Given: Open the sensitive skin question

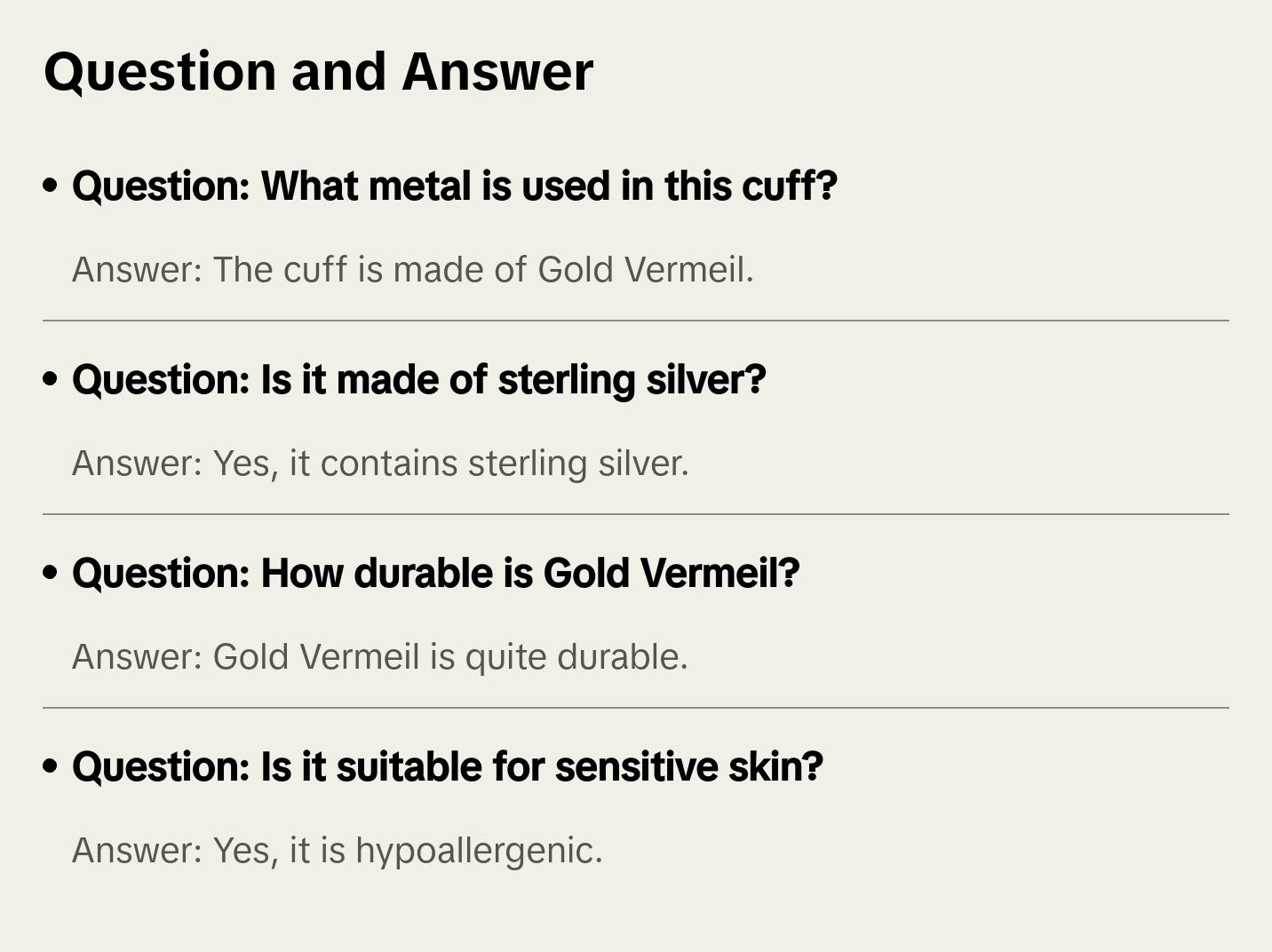Looking at the screenshot, I should [x=447, y=767].
